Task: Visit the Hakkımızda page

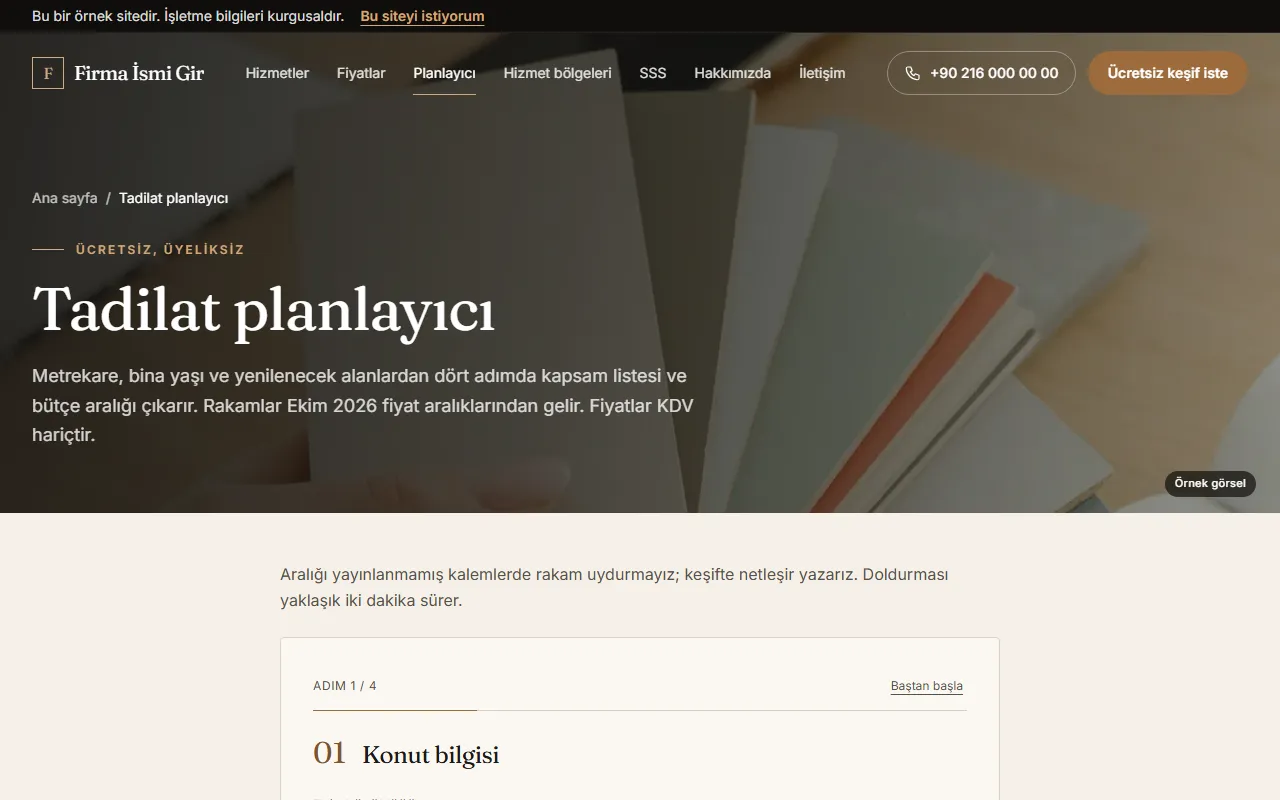Action: [x=732, y=73]
